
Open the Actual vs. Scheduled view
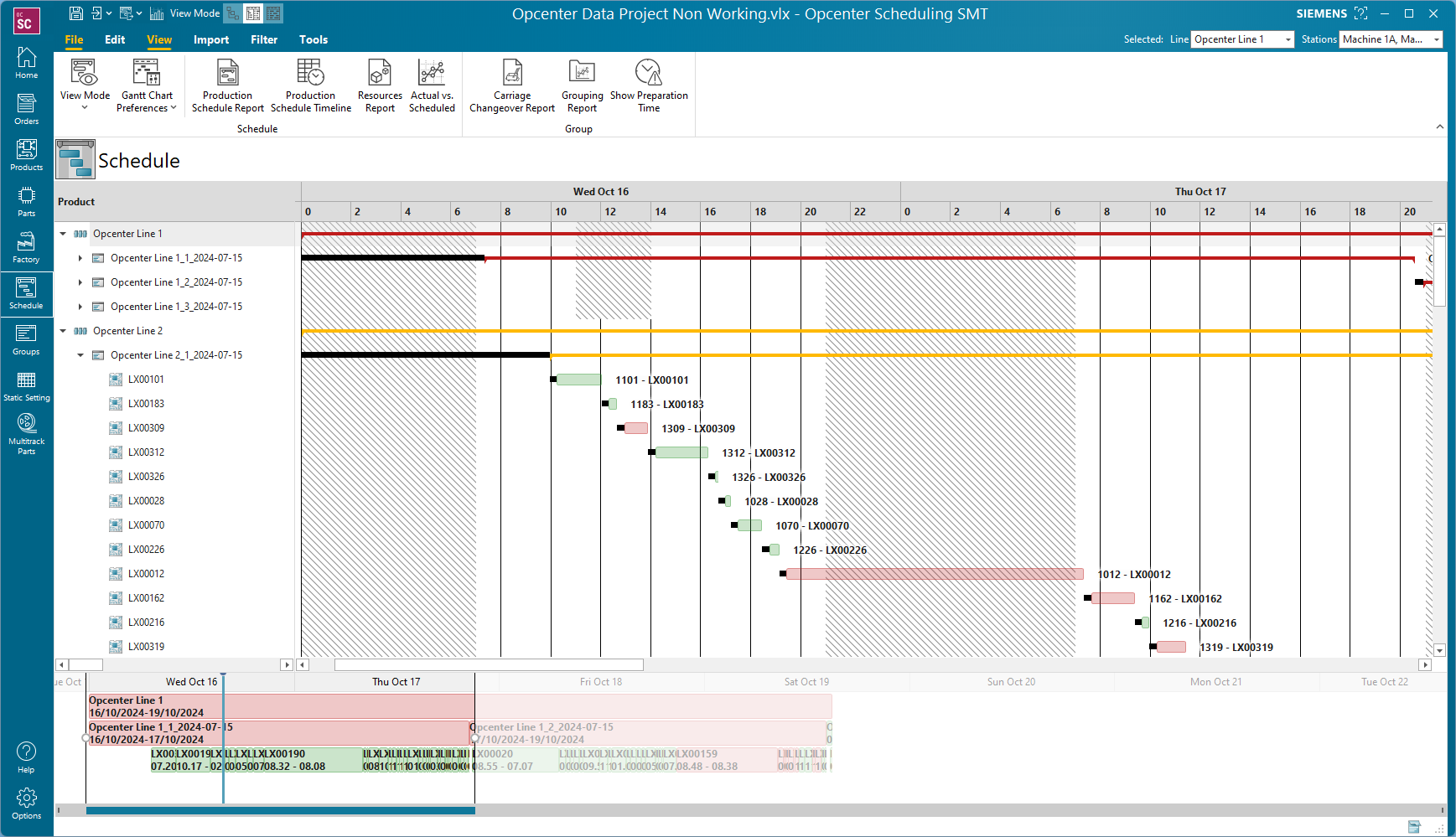click(432, 84)
